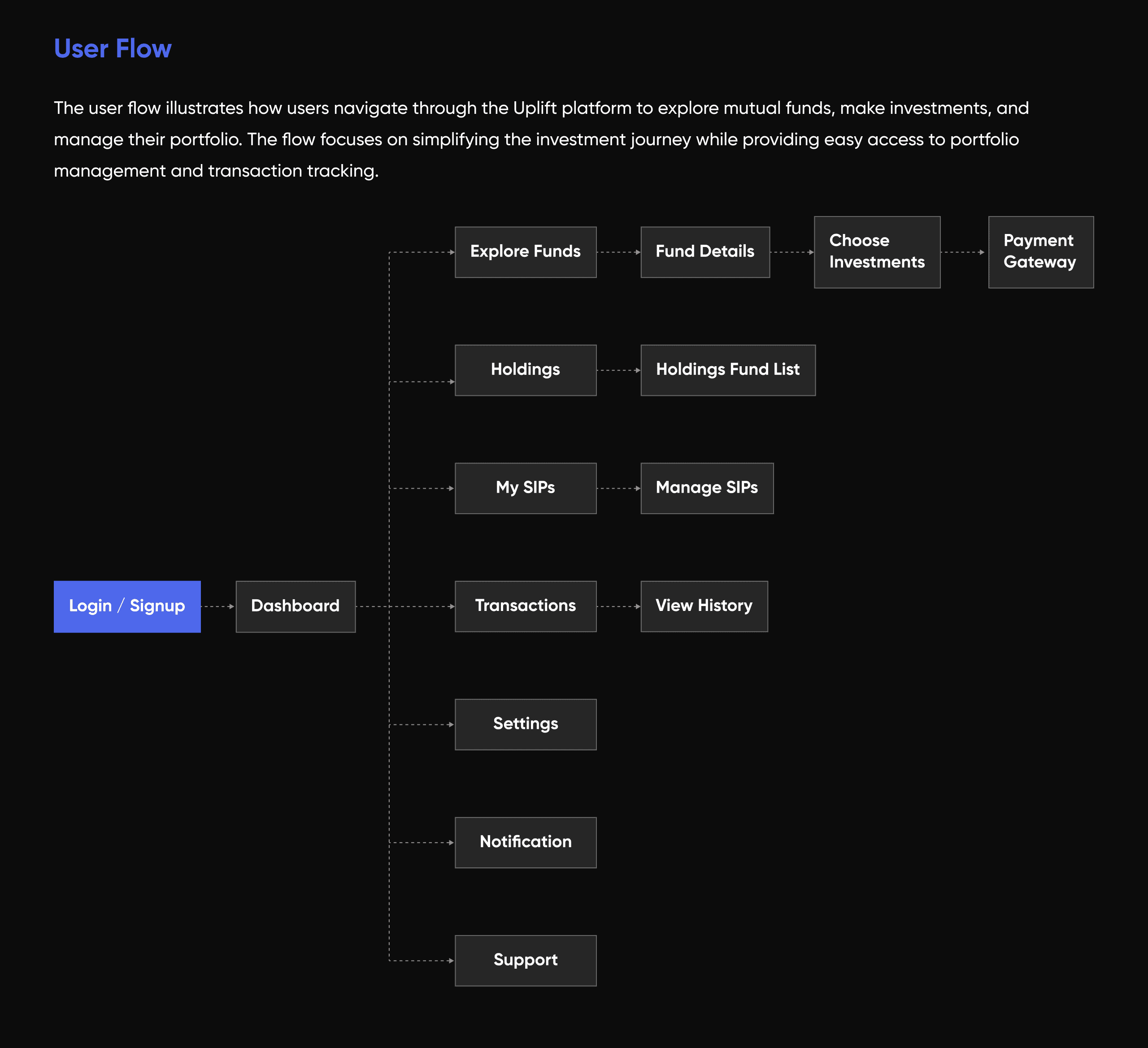Select the Choose Investments box
The height and width of the screenshot is (1048, 1148).
876,252
